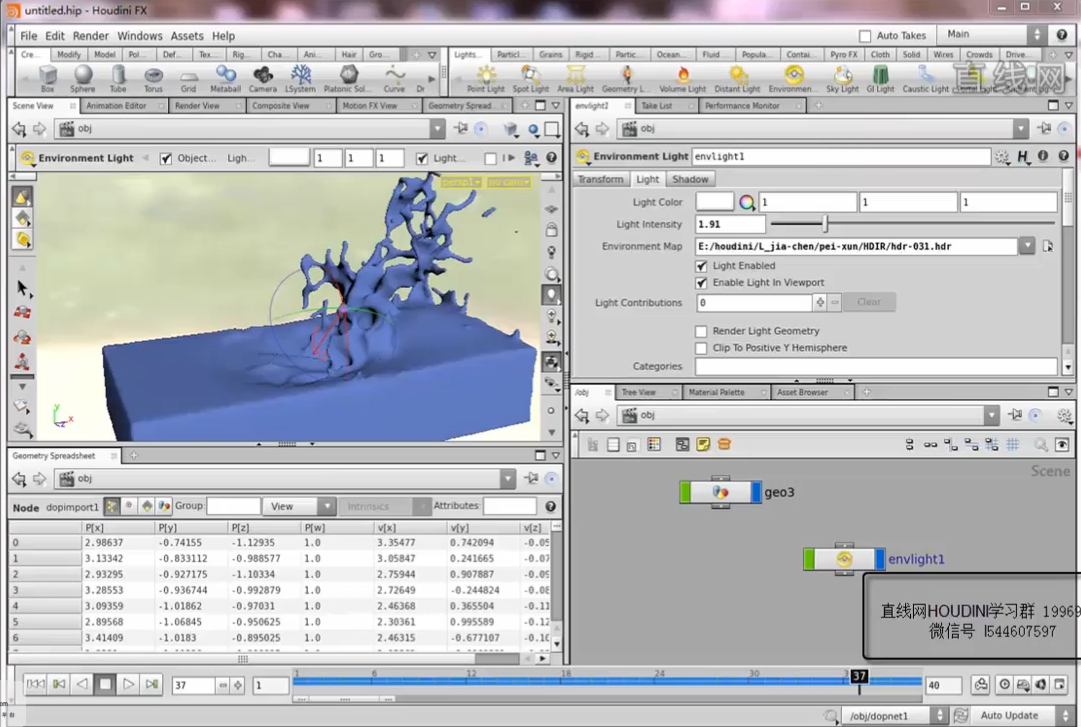Create a Sphere from the shelf
This screenshot has width=1081, height=727.
[83, 78]
